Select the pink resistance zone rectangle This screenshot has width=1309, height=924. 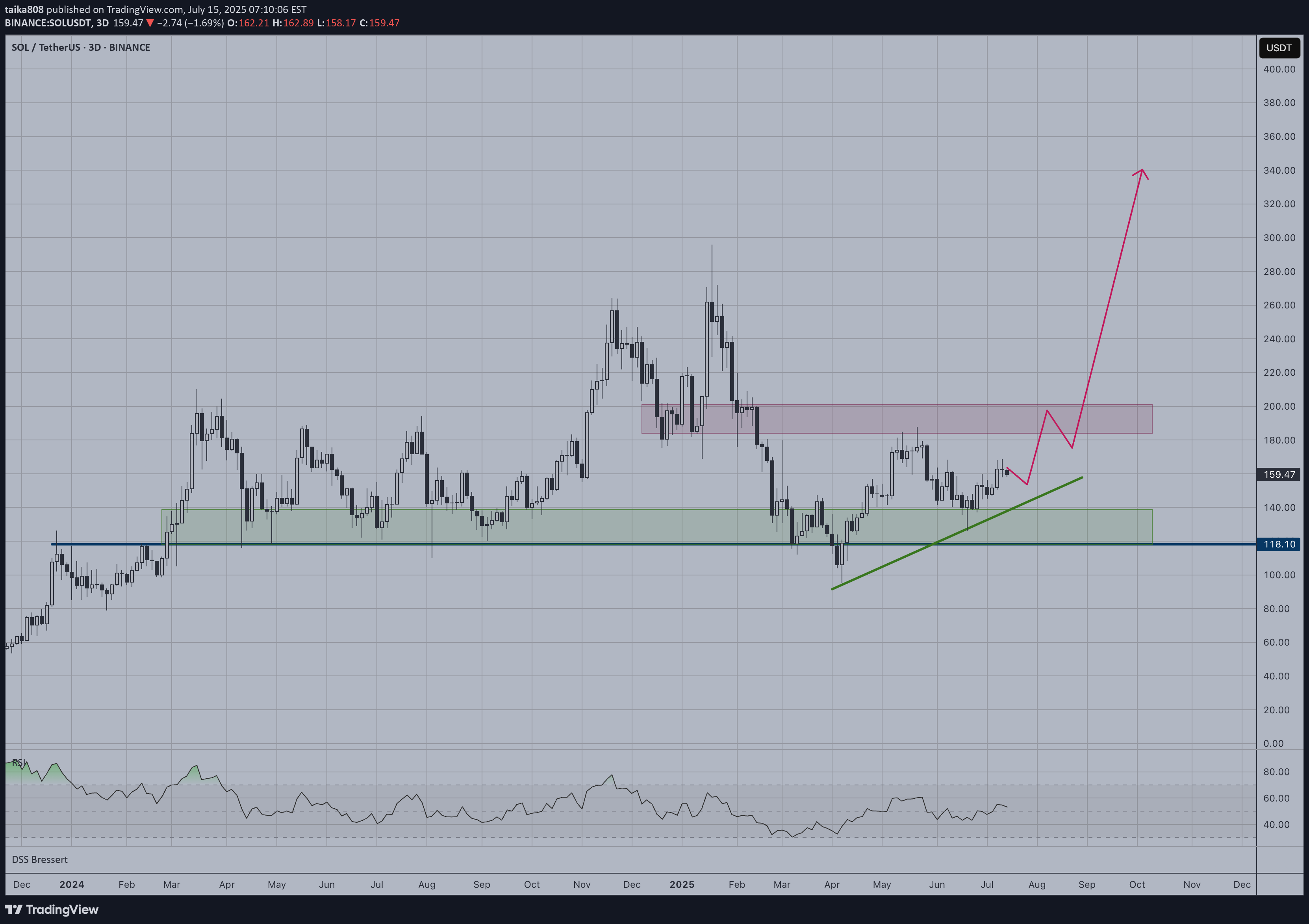tap(896, 419)
